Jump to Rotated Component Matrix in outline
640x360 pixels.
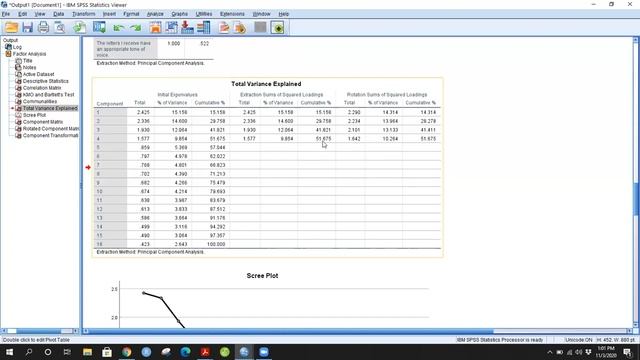click(51, 129)
